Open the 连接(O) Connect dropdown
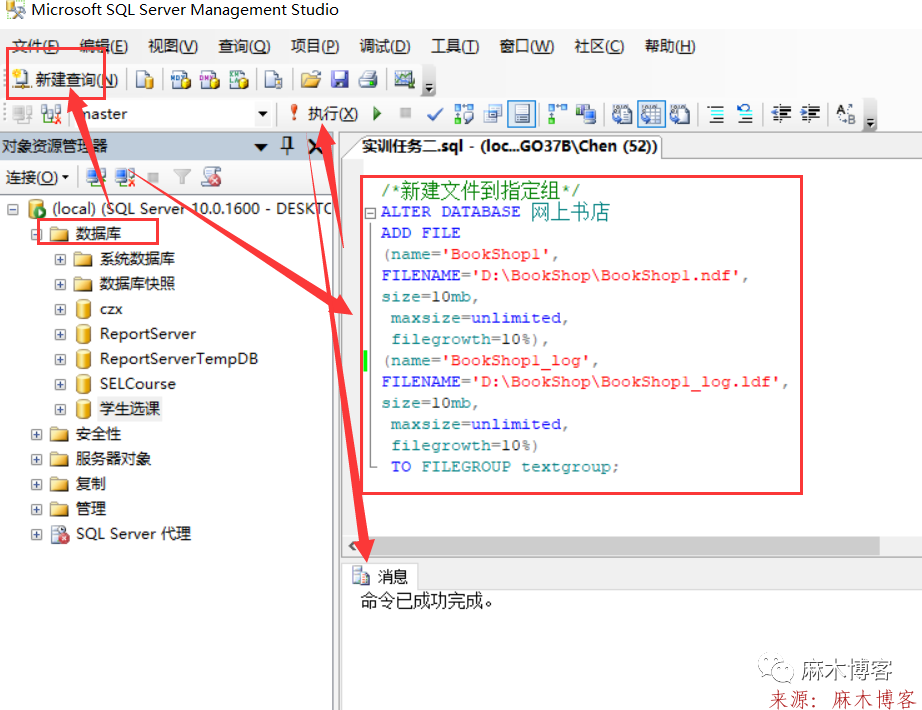Screen dimensions: 922x710 tap(37, 177)
